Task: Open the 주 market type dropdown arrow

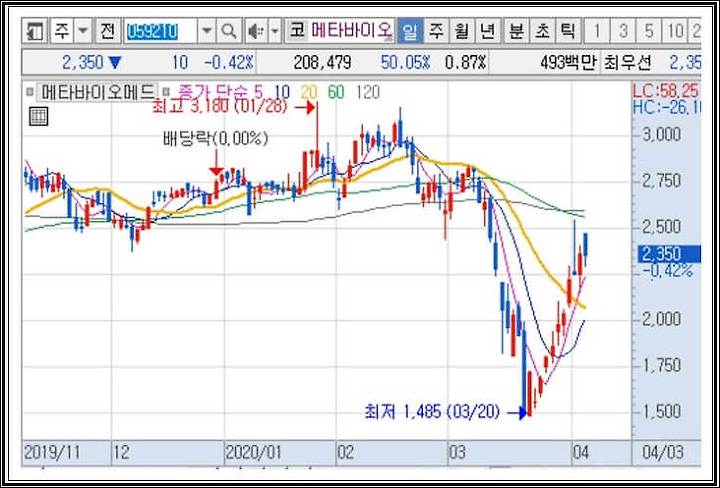Action: 83,32
